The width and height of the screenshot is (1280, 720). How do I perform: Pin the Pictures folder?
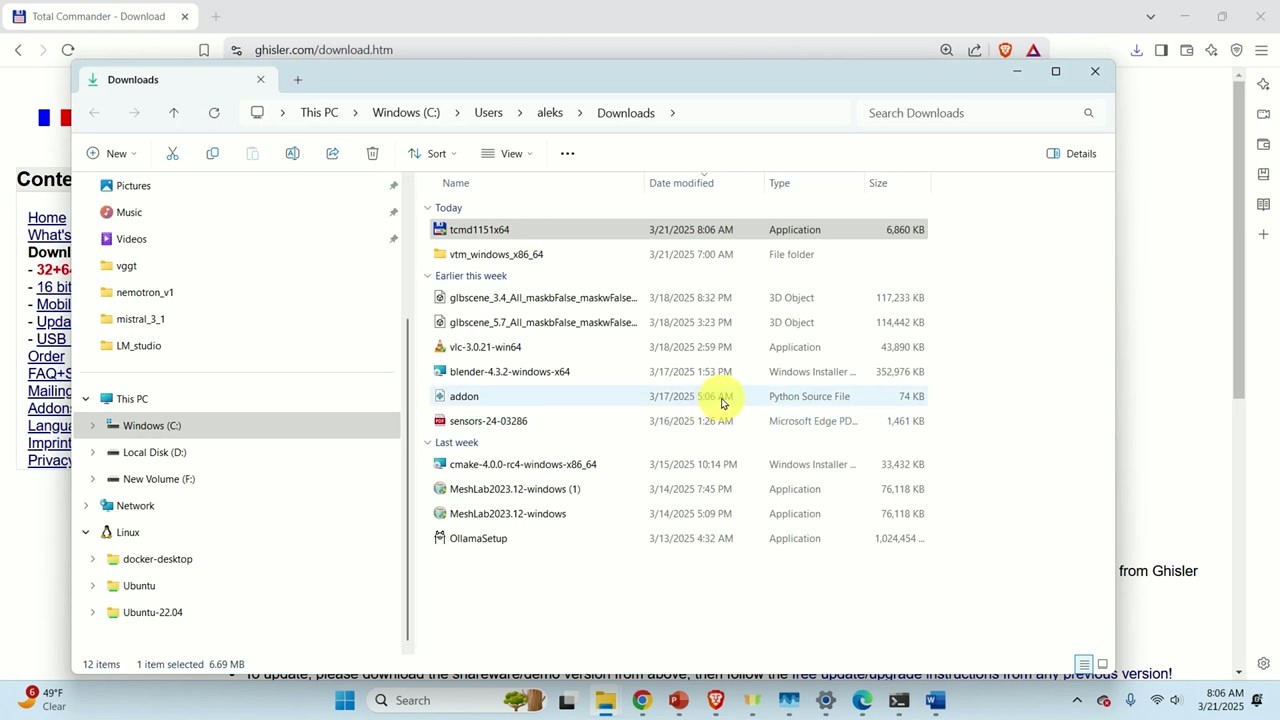click(393, 185)
